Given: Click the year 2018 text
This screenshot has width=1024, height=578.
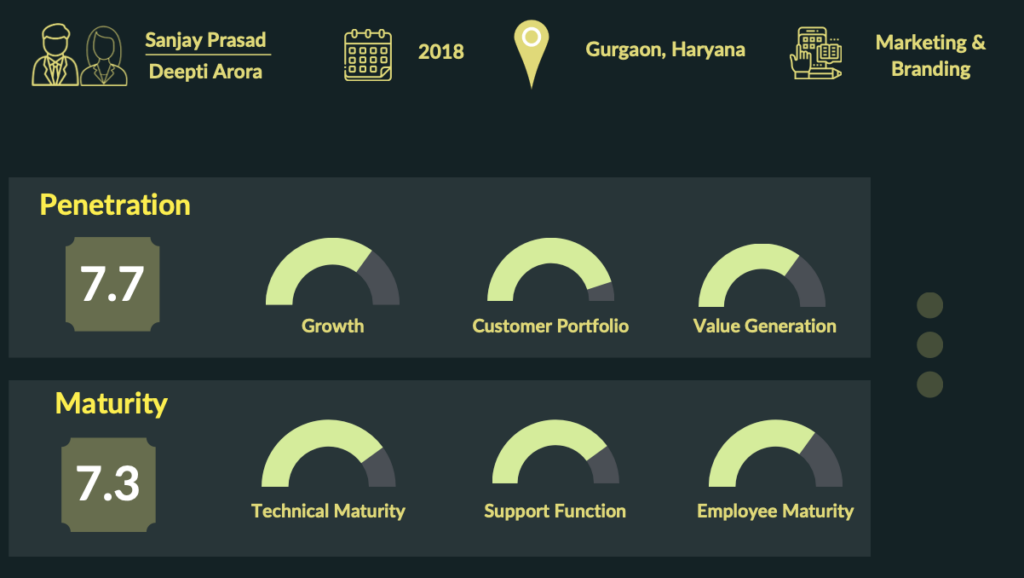Looking at the screenshot, I should (x=441, y=52).
